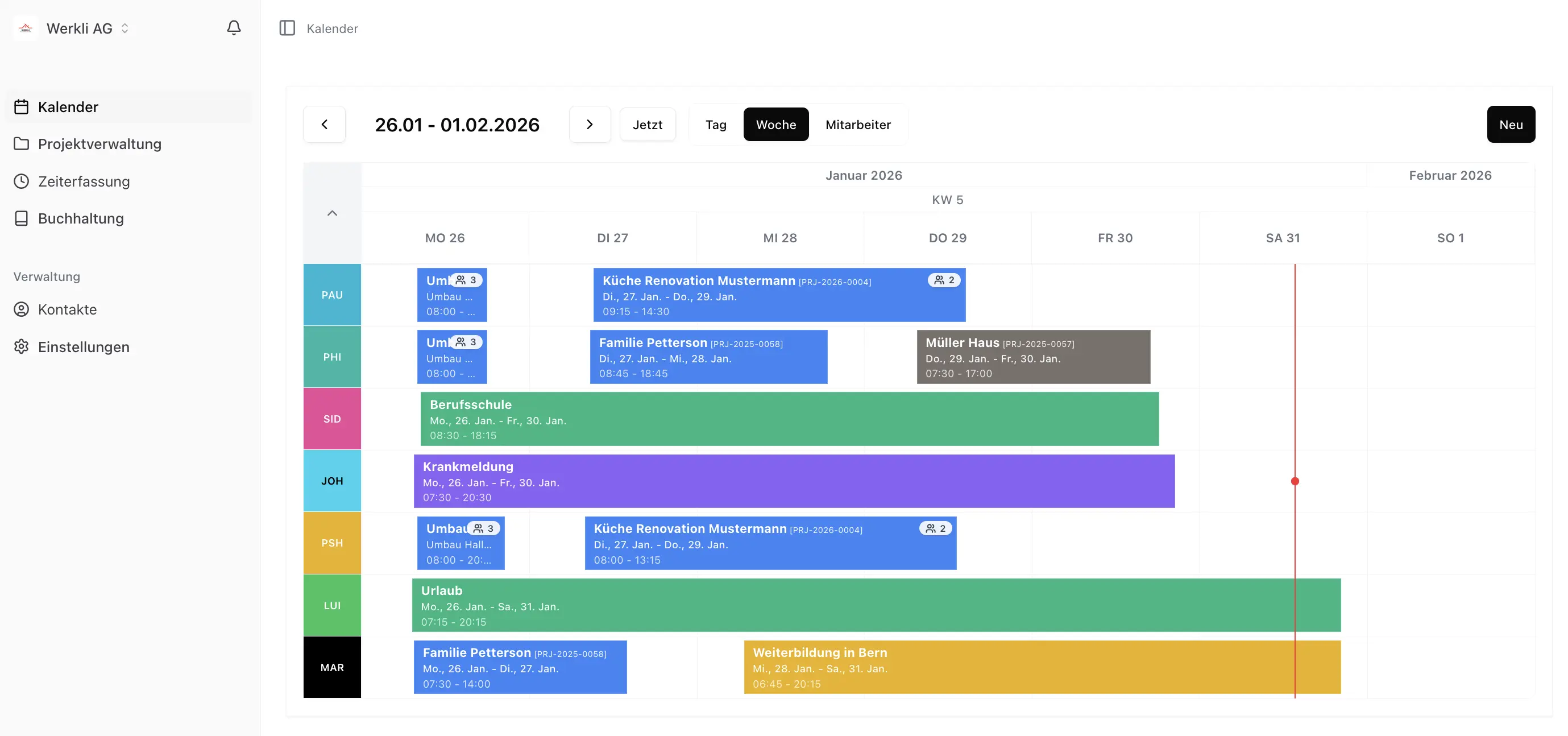Click the DO 29 day header

(948, 238)
